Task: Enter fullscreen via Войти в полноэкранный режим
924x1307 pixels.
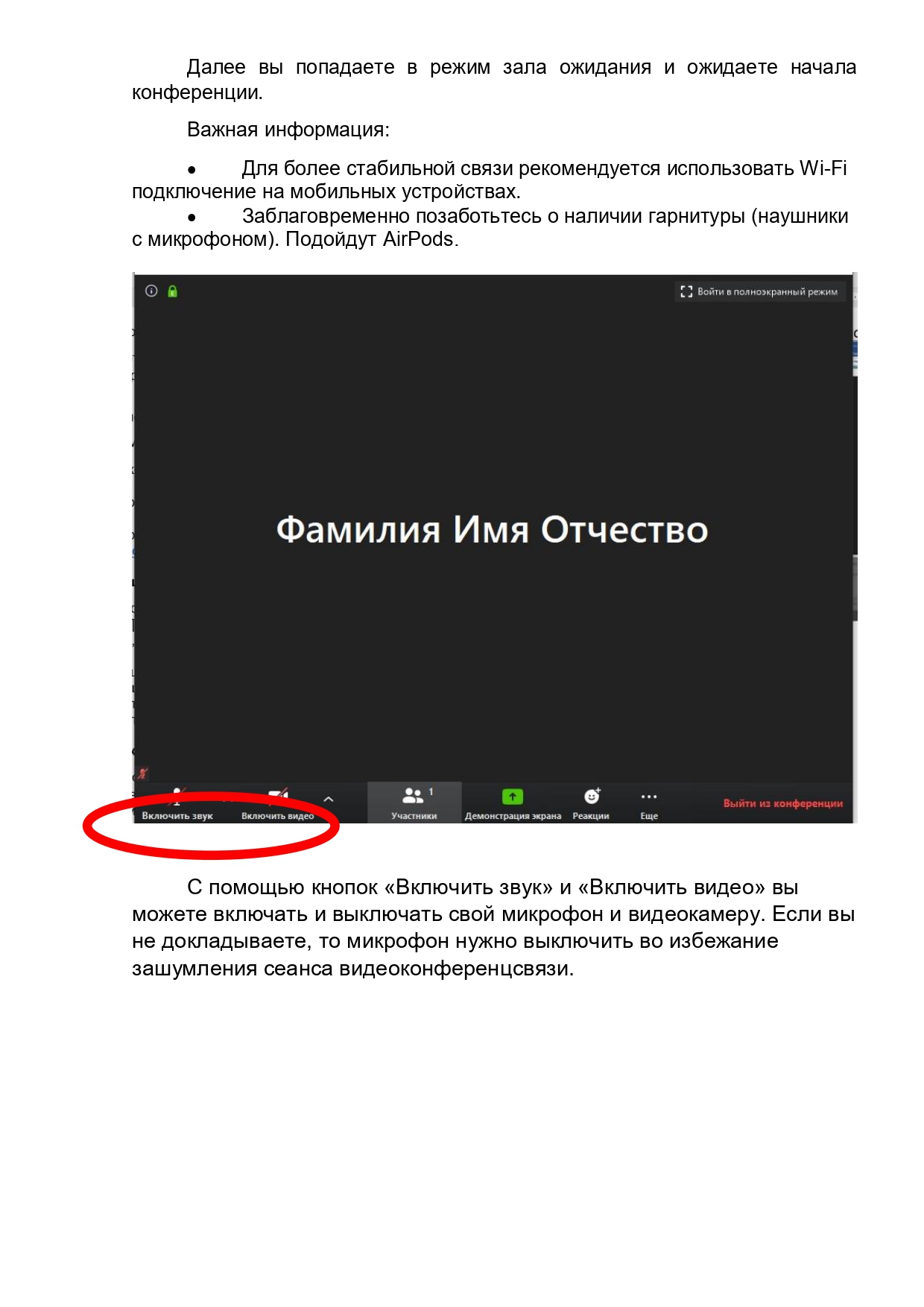Action: point(759,291)
